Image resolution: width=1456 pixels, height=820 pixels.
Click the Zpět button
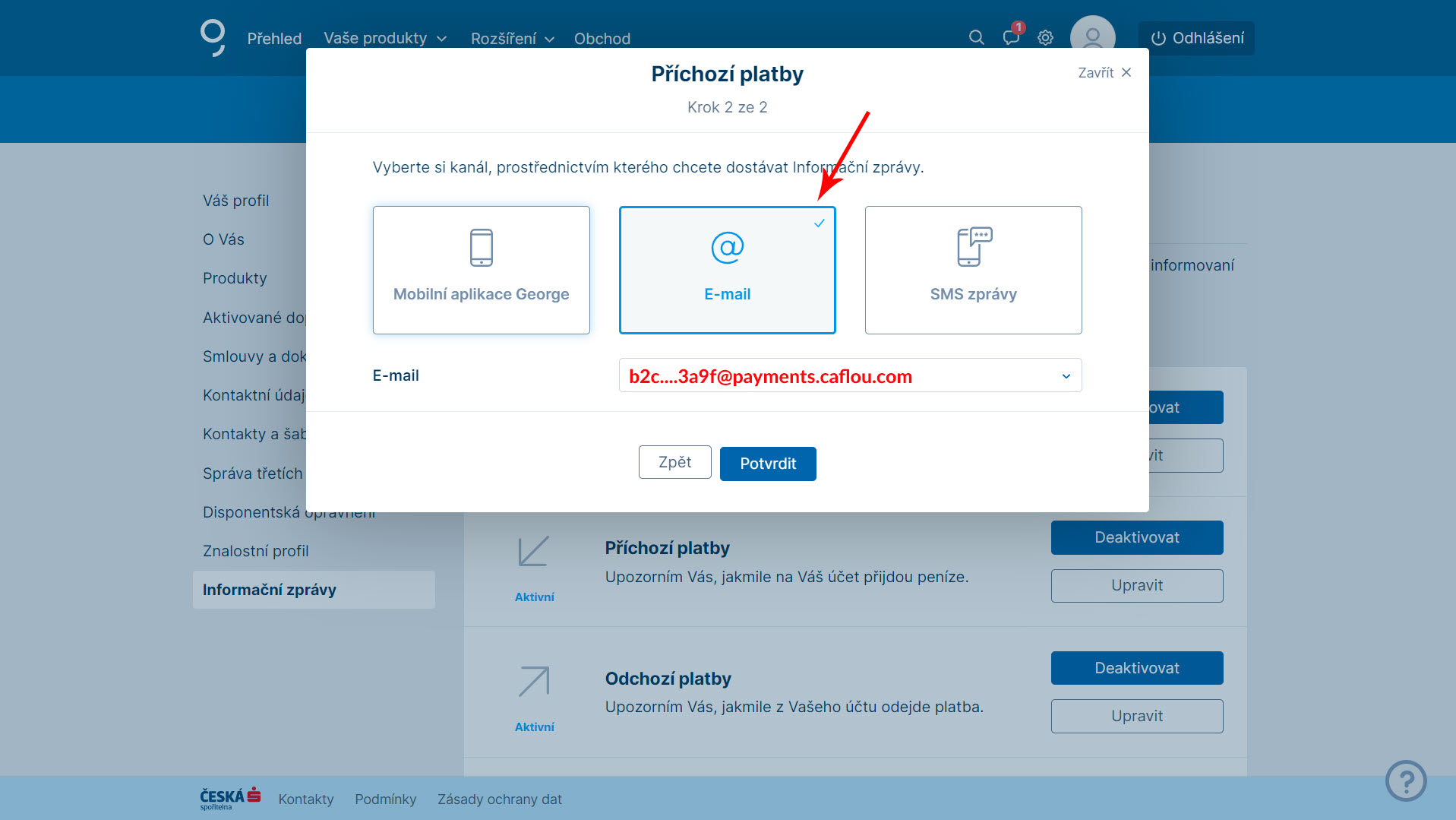pos(674,462)
